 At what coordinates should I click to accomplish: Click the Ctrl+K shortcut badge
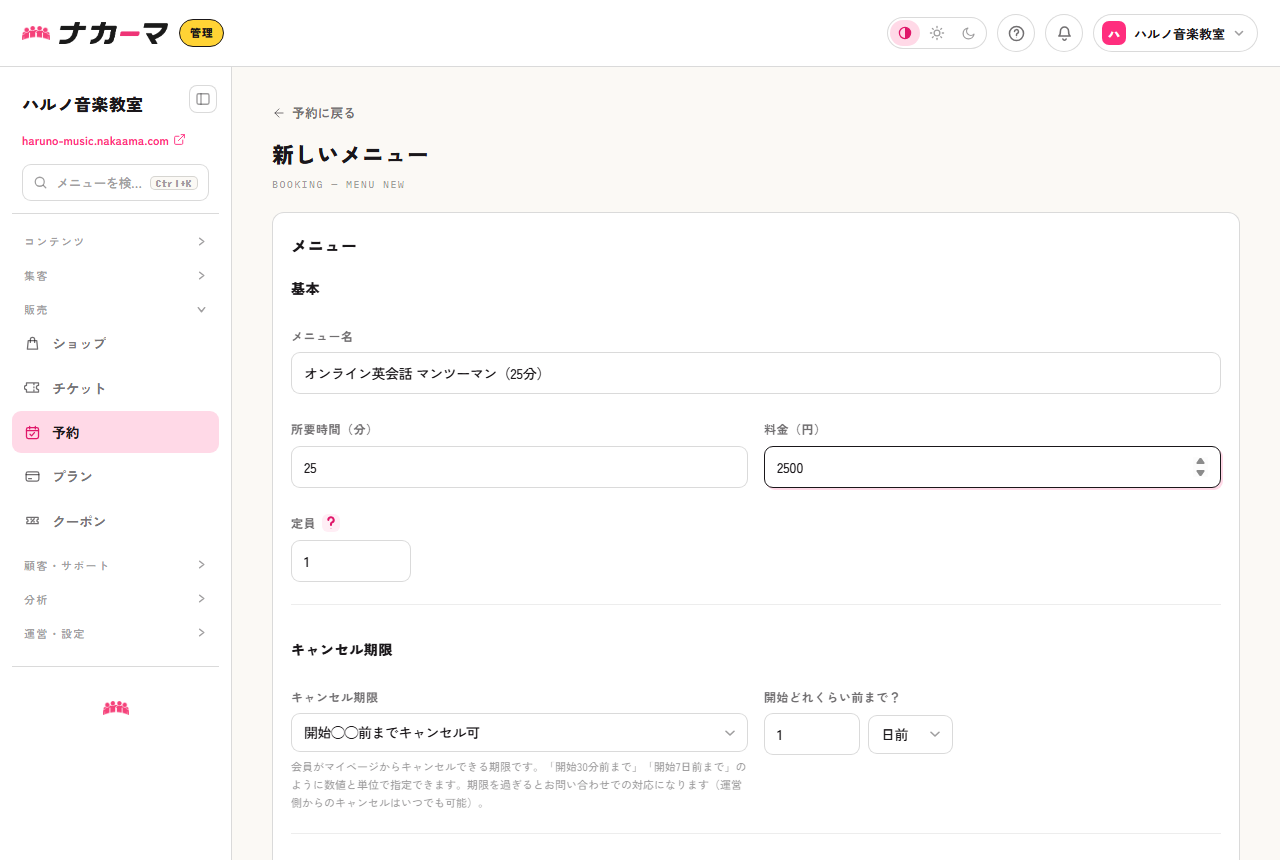pos(174,183)
